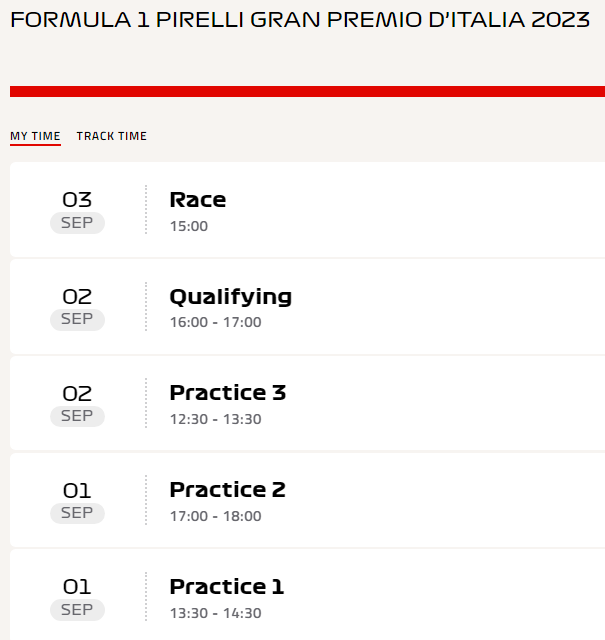Image resolution: width=605 pixels, height=640 pixels.
Task: Click the Race start time 15:00
Action: 189,226
